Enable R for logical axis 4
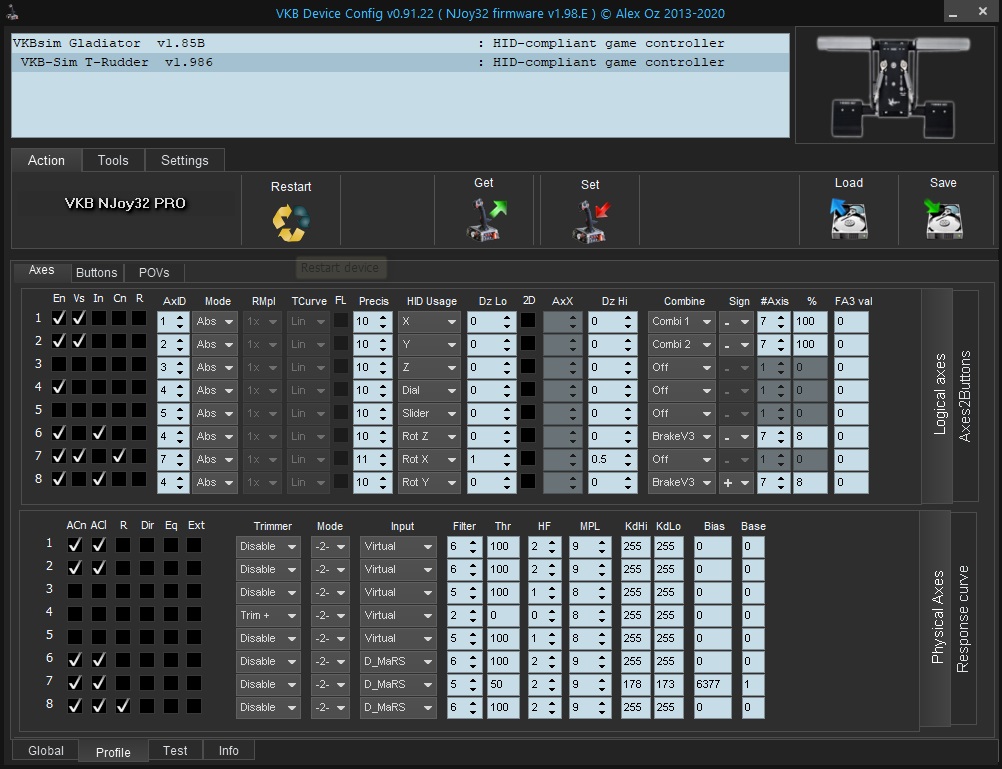The image size is (1002, 769). pos(139,387)
